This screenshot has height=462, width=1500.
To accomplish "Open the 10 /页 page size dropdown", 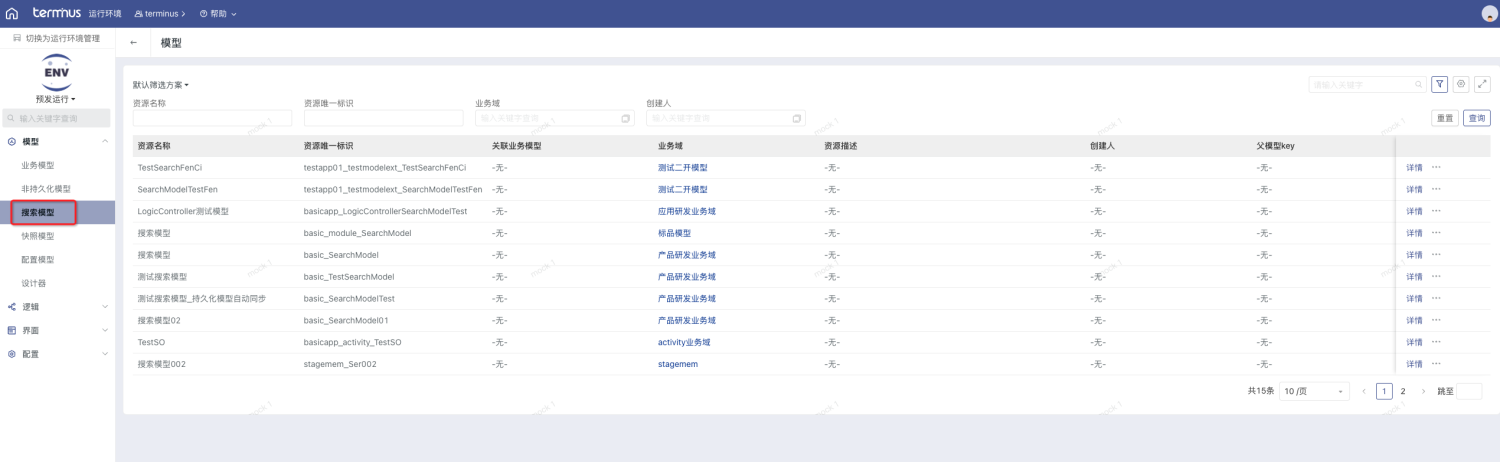I will tap(1314, 392).
